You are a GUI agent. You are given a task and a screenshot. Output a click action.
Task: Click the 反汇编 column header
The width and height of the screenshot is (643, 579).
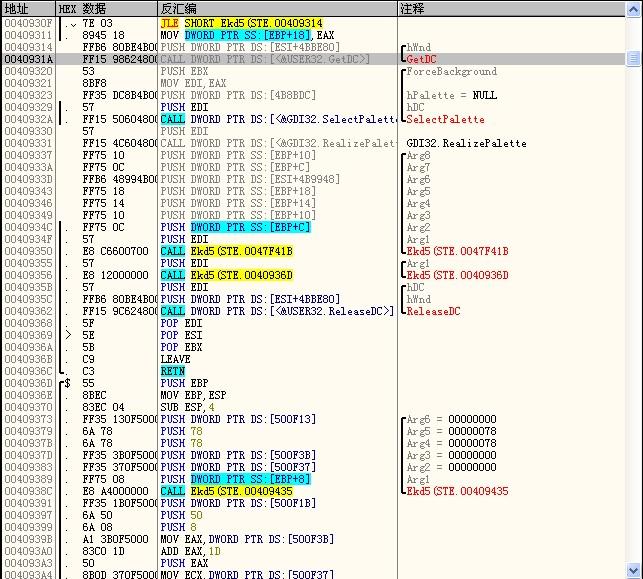tap(180, 8)
